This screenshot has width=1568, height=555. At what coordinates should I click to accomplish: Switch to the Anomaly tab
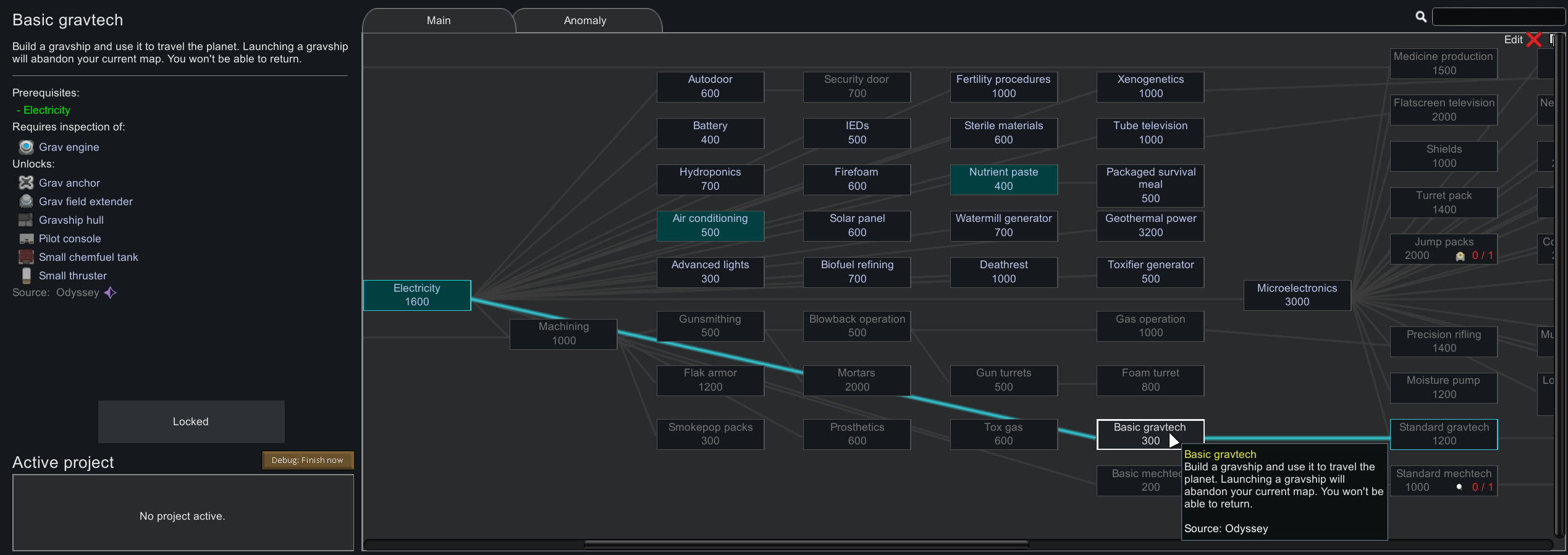[585, 20]
